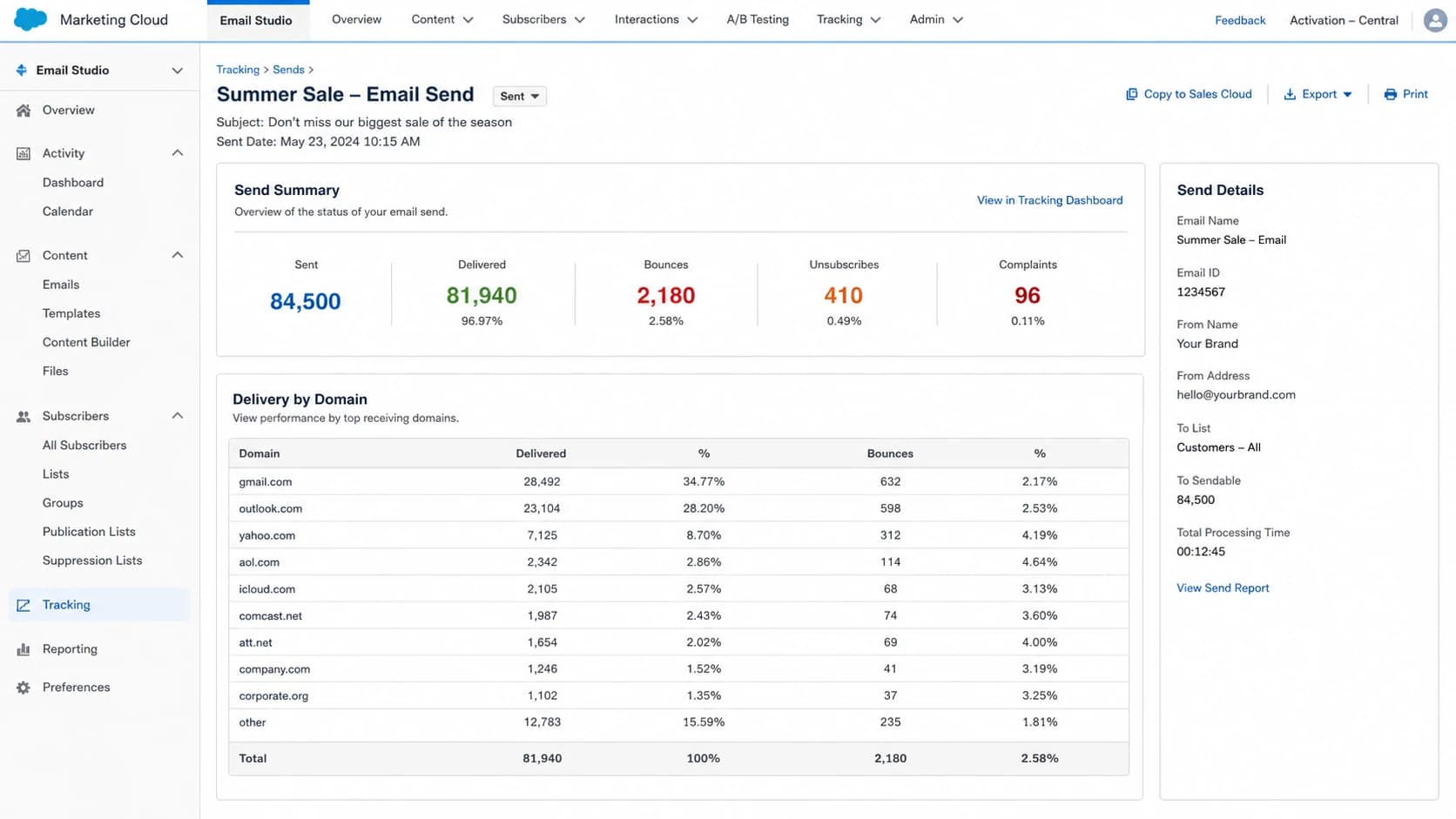
Task: Click the Overview home icon in sidebar
Action: 24,111
